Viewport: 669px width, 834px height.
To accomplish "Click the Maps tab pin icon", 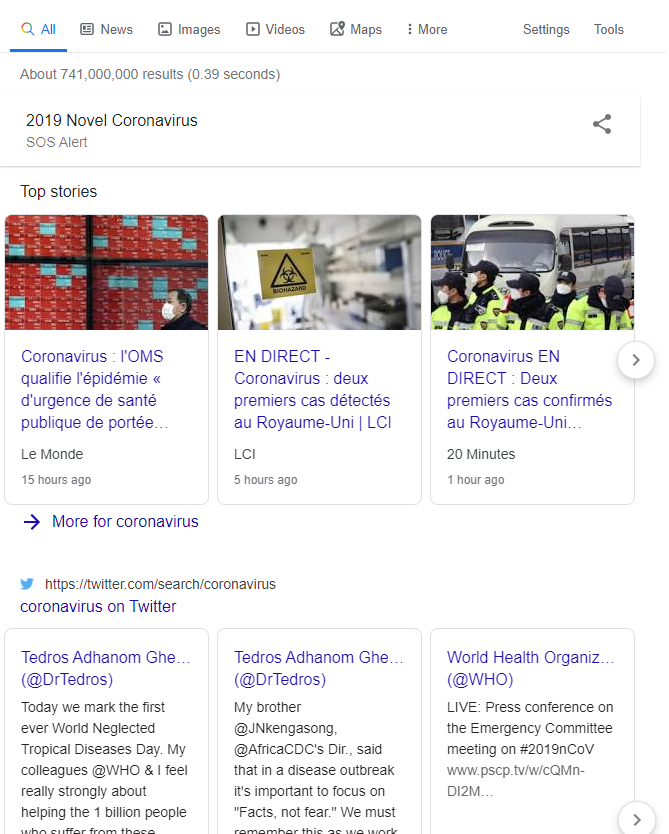I will [x=337, y=29].
